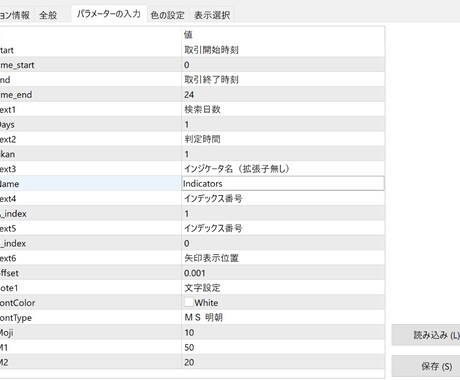Switch to the partially visible ョン情報 tab

[x=15, y=15]
